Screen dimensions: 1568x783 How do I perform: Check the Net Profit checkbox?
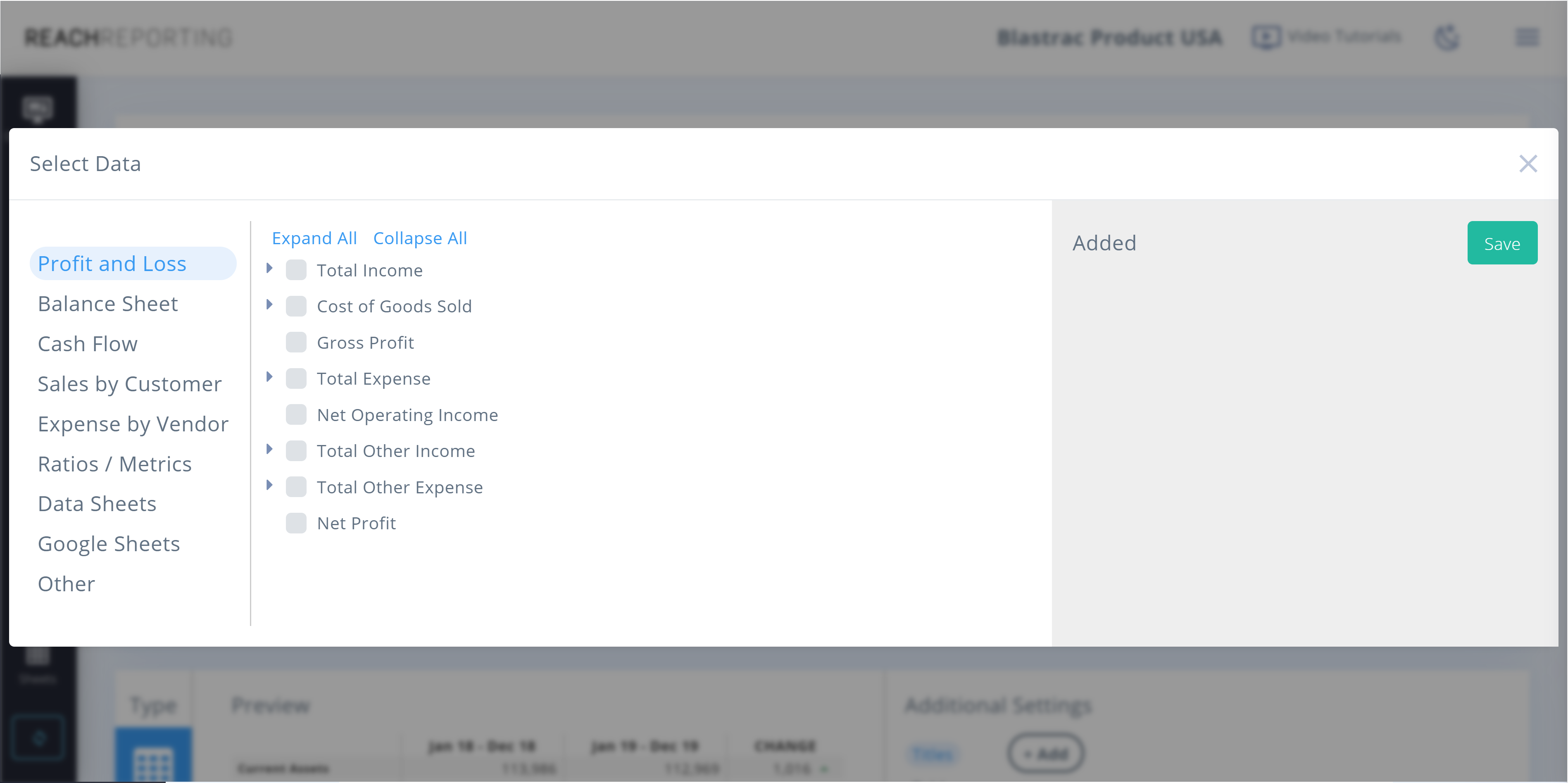pyautogui.click(x=296, y=522)
